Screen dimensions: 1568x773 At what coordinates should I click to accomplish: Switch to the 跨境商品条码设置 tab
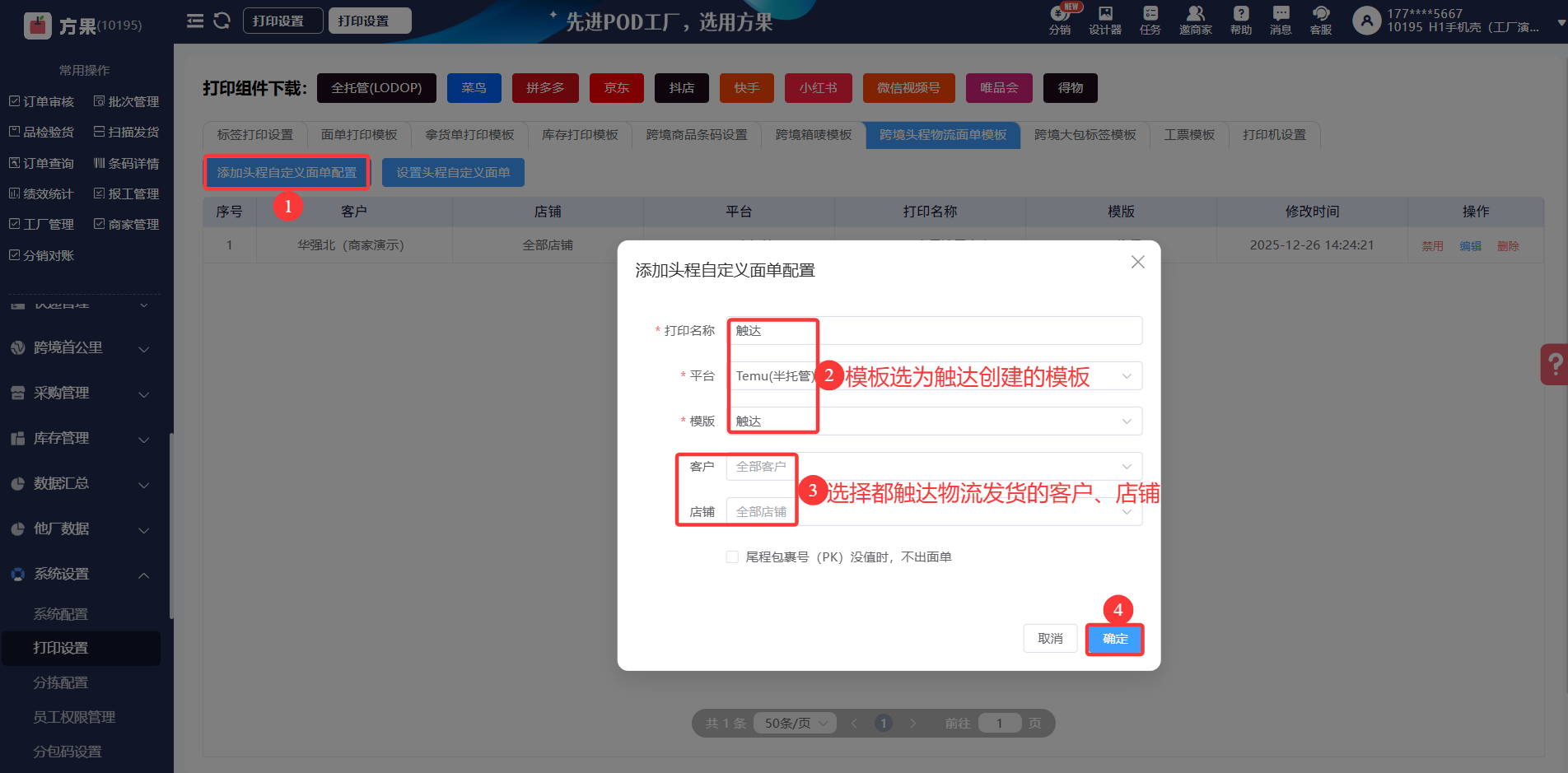pyautogui.click(x=697, y=135)
